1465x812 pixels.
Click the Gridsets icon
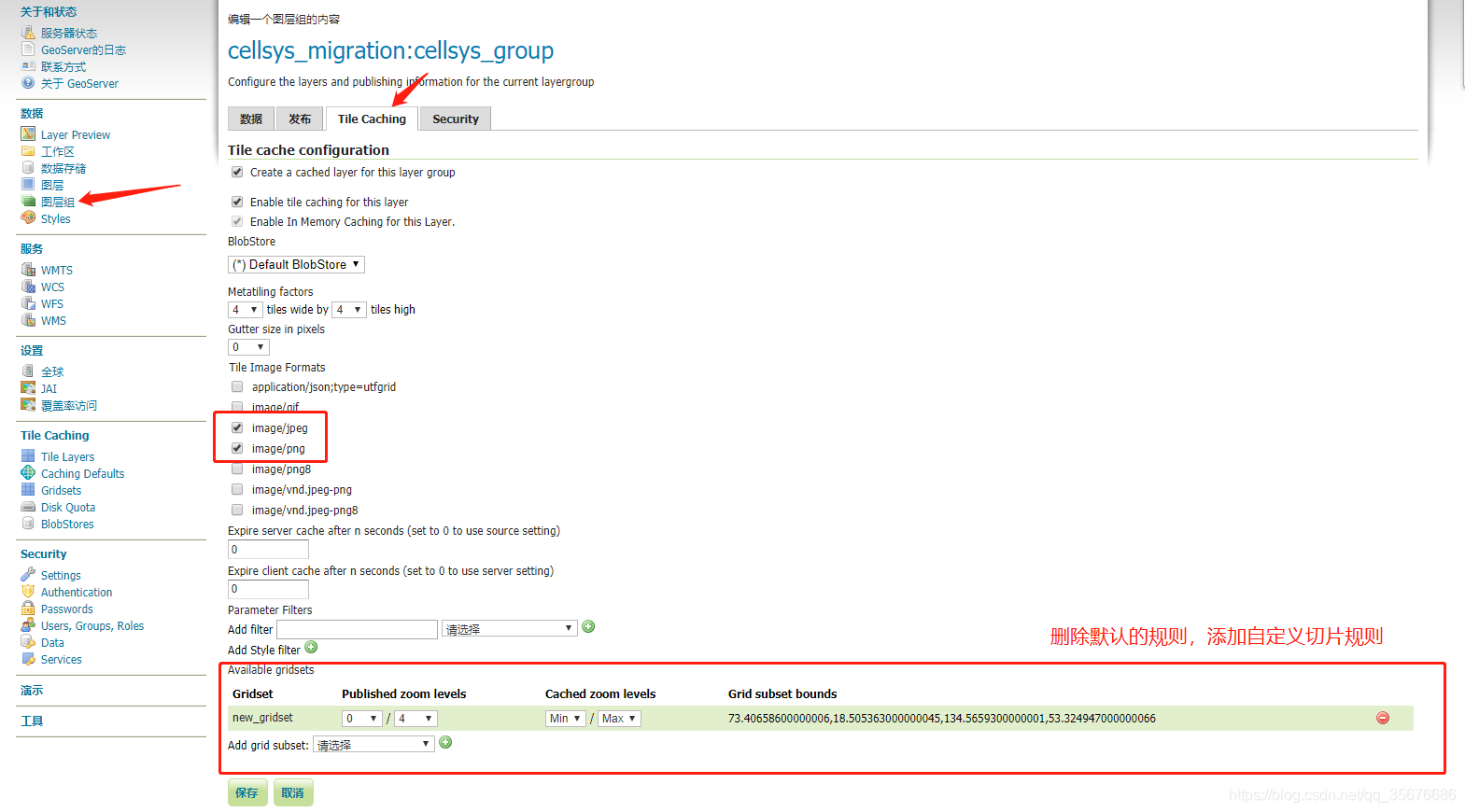(28, 490)
